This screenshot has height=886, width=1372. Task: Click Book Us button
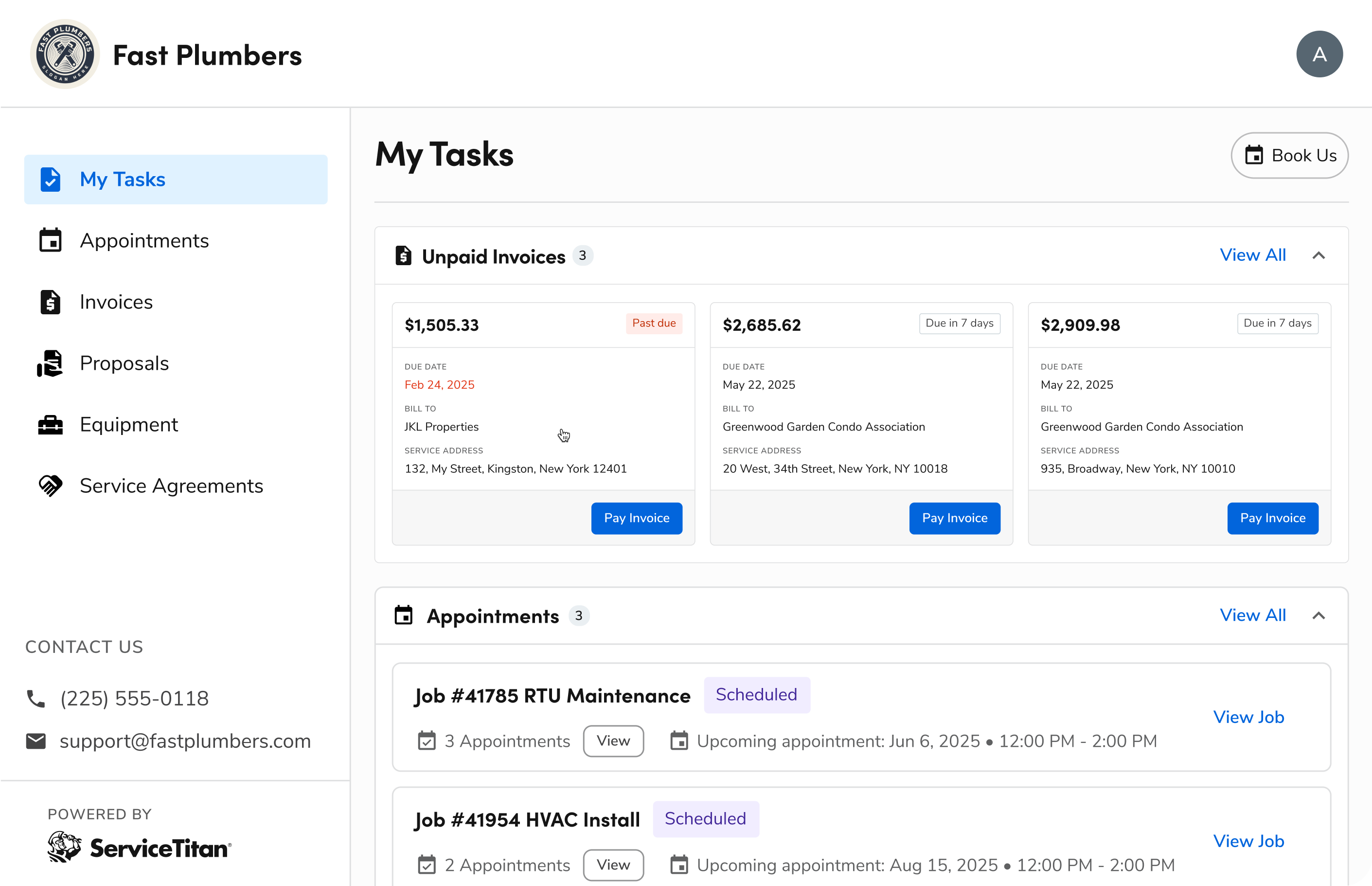[x=1290, y=155]
